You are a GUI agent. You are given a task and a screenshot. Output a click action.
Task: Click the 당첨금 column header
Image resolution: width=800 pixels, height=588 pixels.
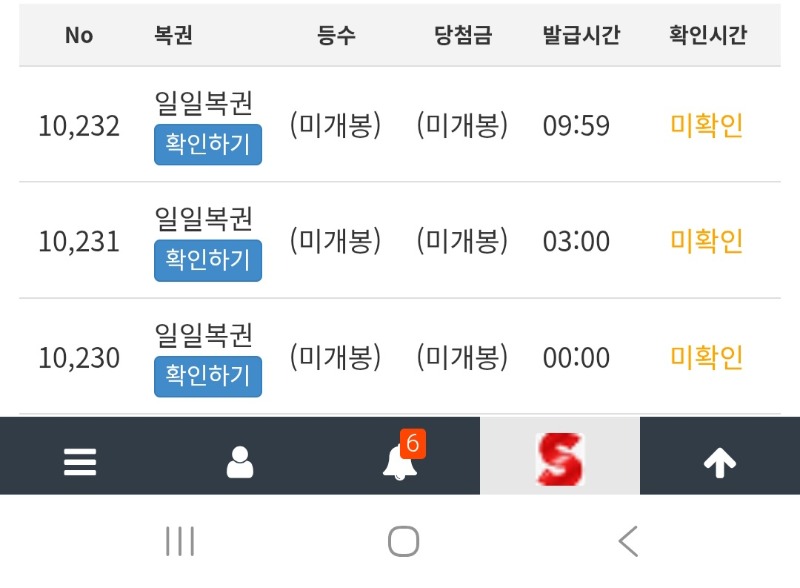click(463, 35)
